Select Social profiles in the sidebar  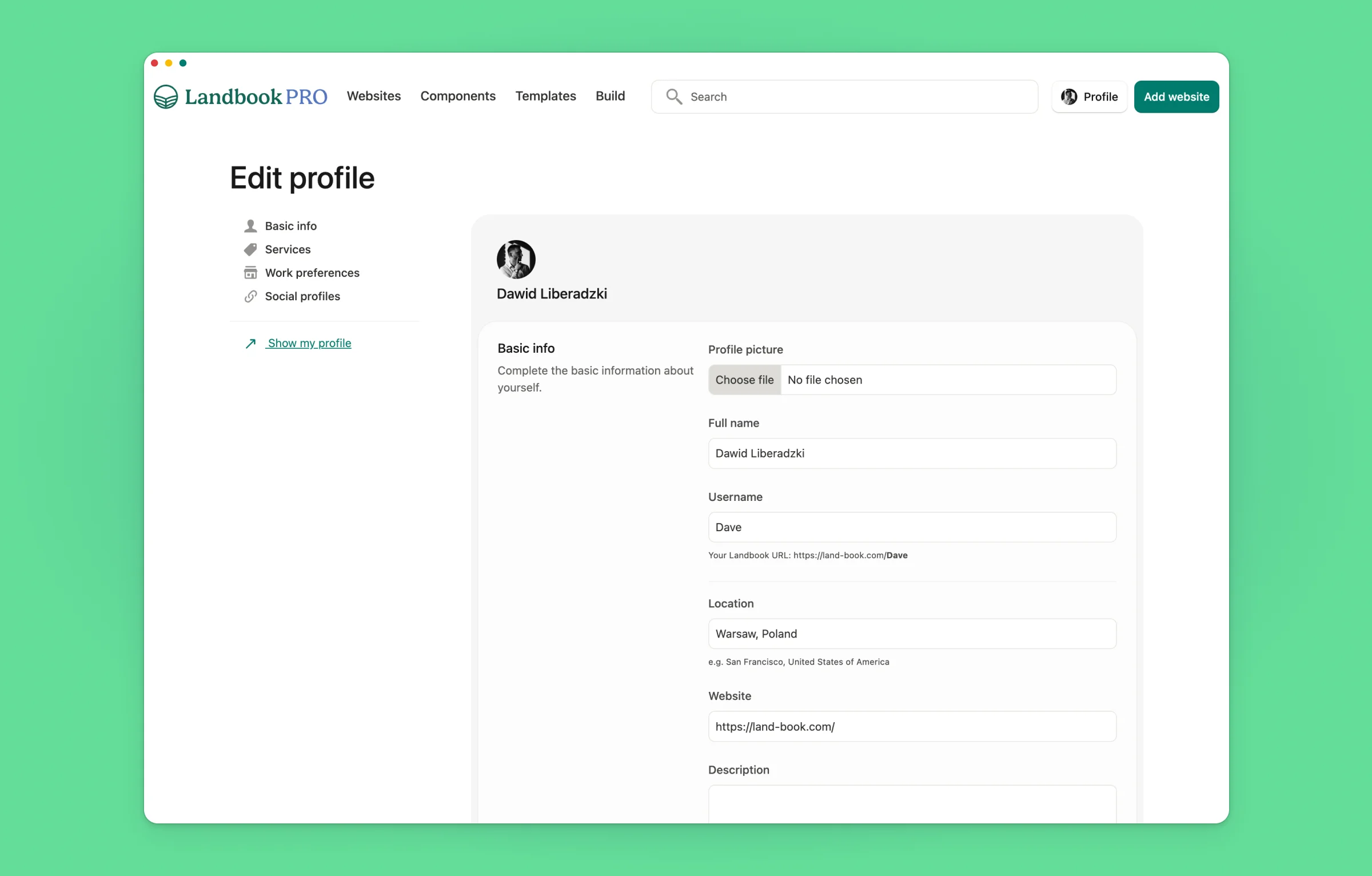302,296
